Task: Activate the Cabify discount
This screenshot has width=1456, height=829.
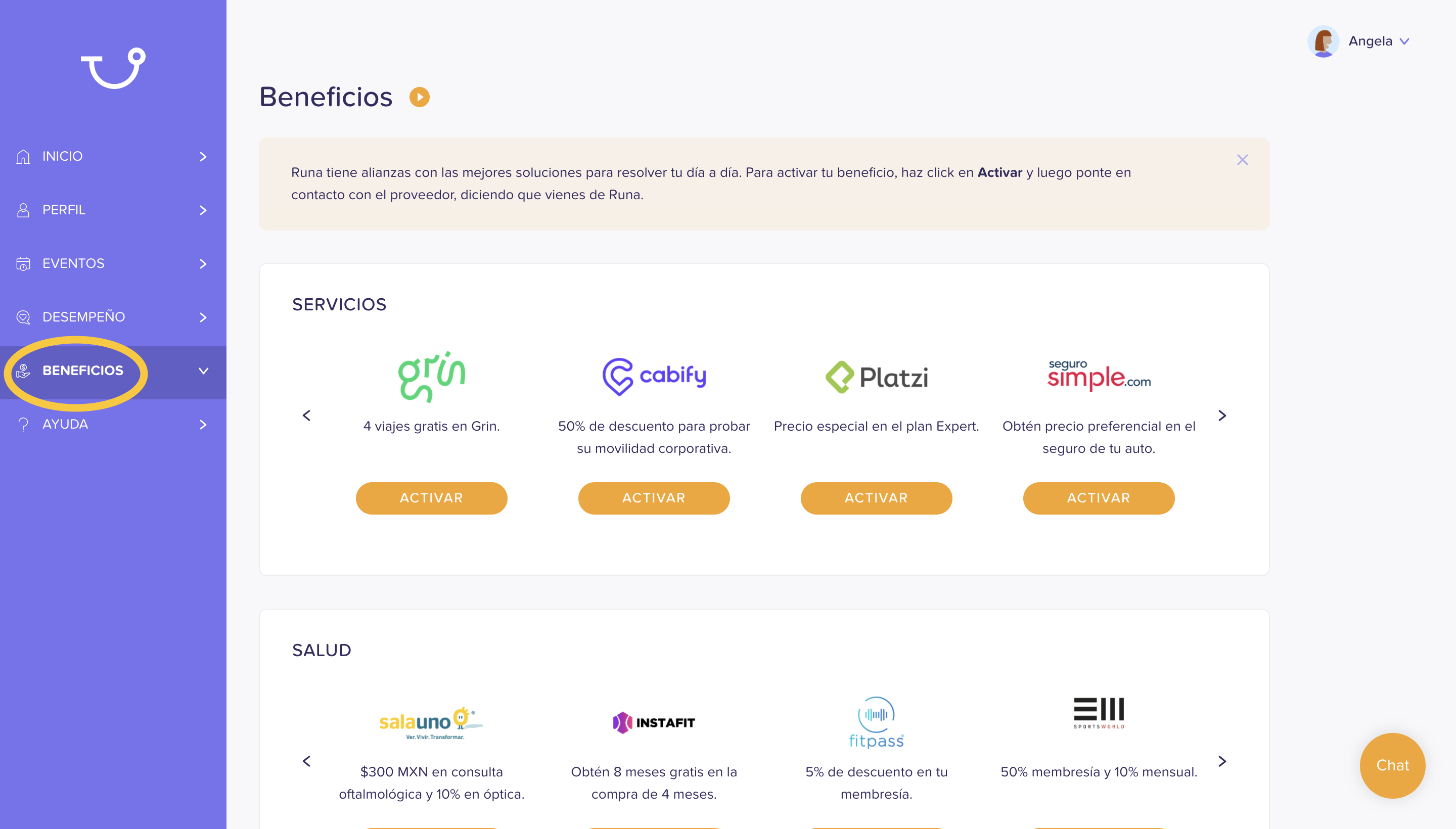Action: coord(654,498)
